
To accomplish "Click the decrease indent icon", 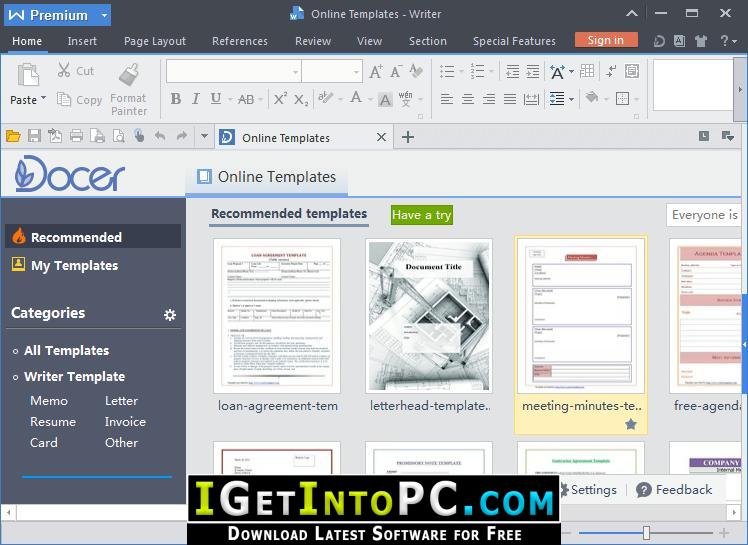I will pos(512,72).
